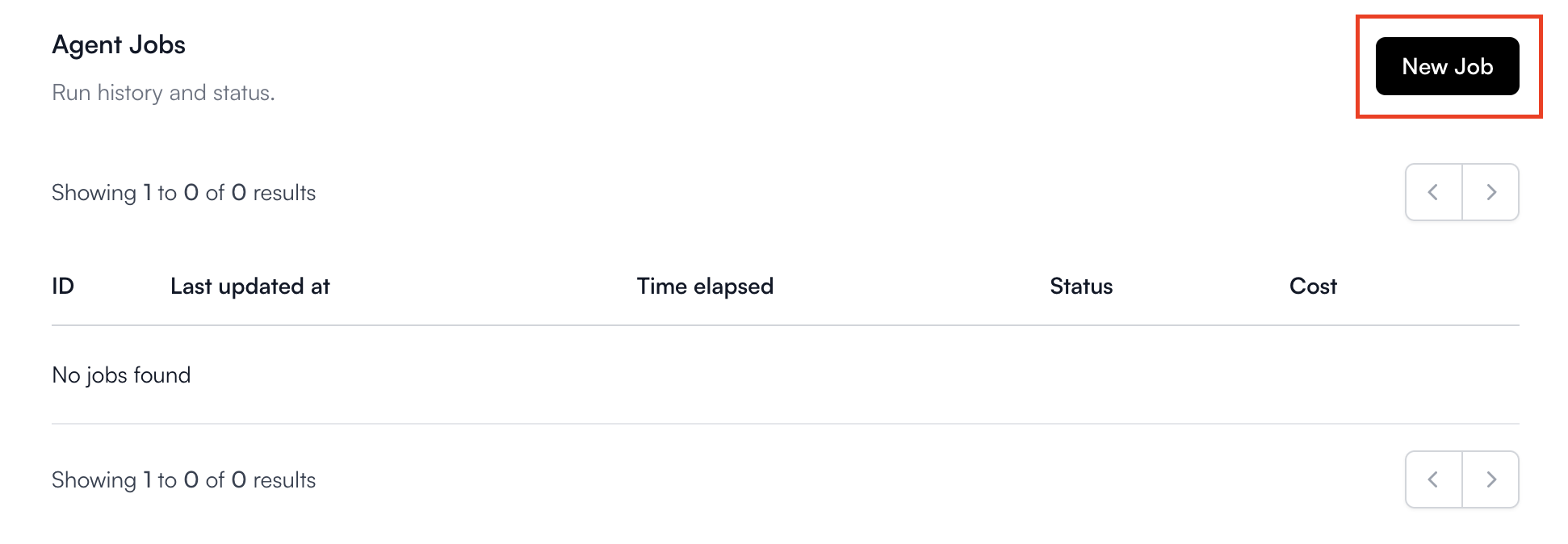
Task: Click the Run history and status subtitle
Action: (163, 93)
